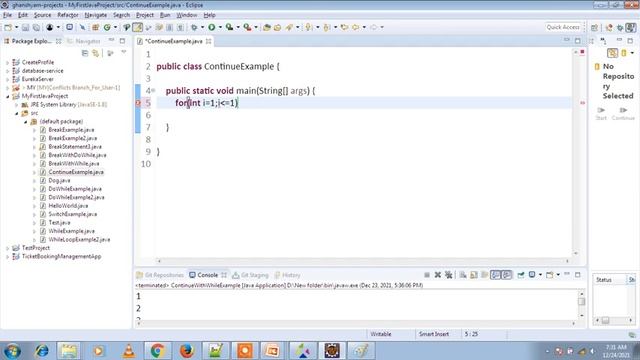The width and height of the screenshot is (640, 360).
Task: Click the Save icon in toolbar
Action: coord(25,27)
